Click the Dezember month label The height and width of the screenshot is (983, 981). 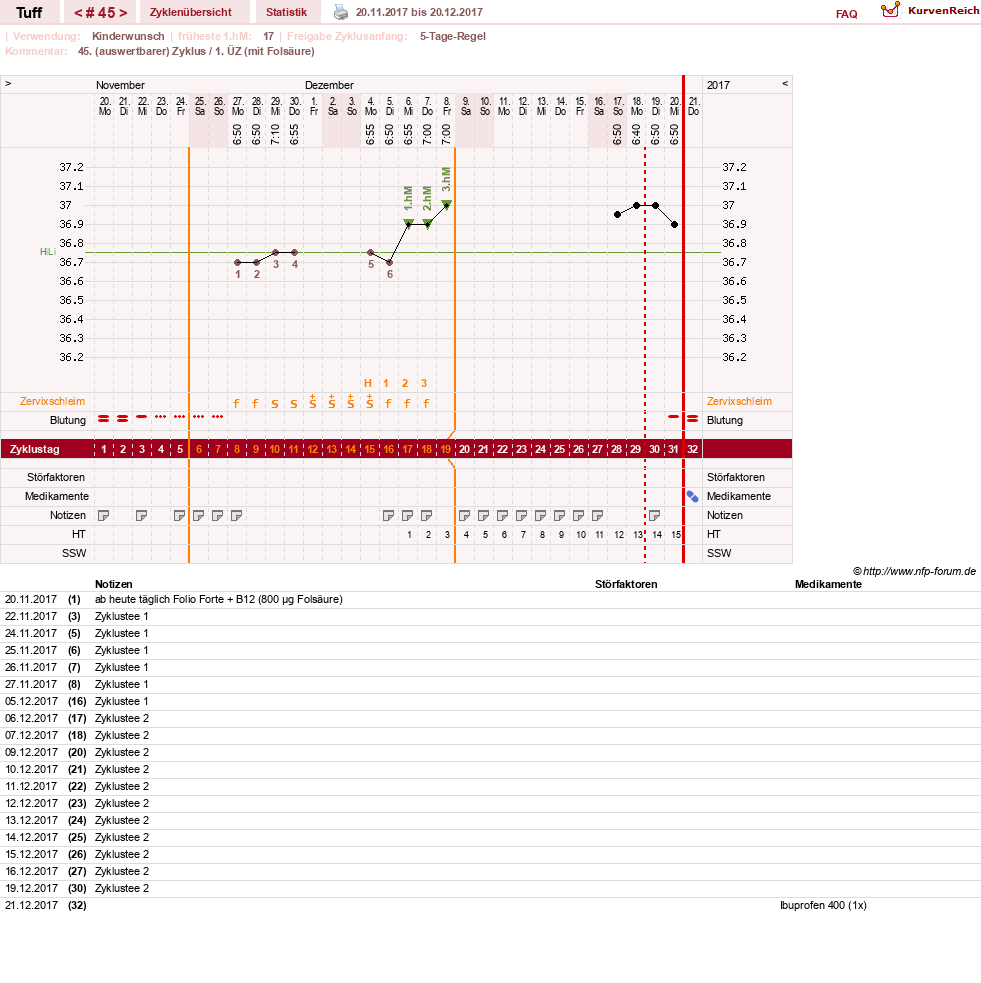(329, 85)
